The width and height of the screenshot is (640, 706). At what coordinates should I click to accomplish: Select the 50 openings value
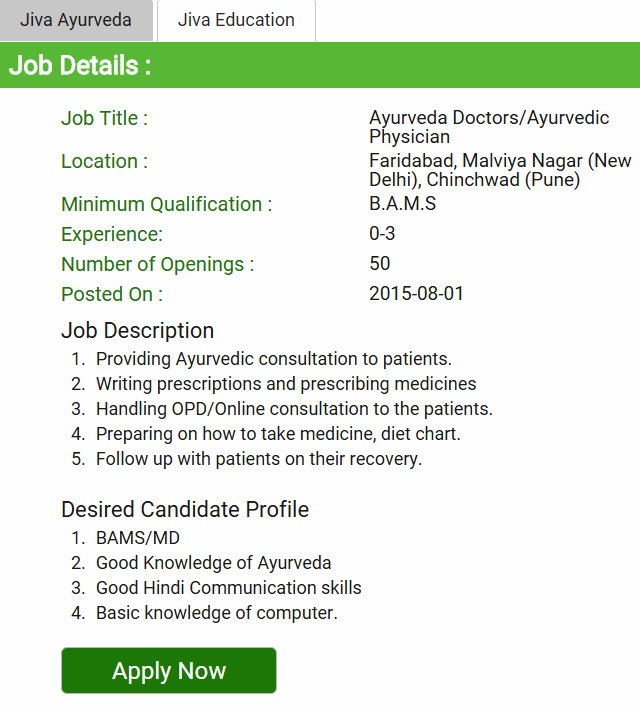[380, 264]
